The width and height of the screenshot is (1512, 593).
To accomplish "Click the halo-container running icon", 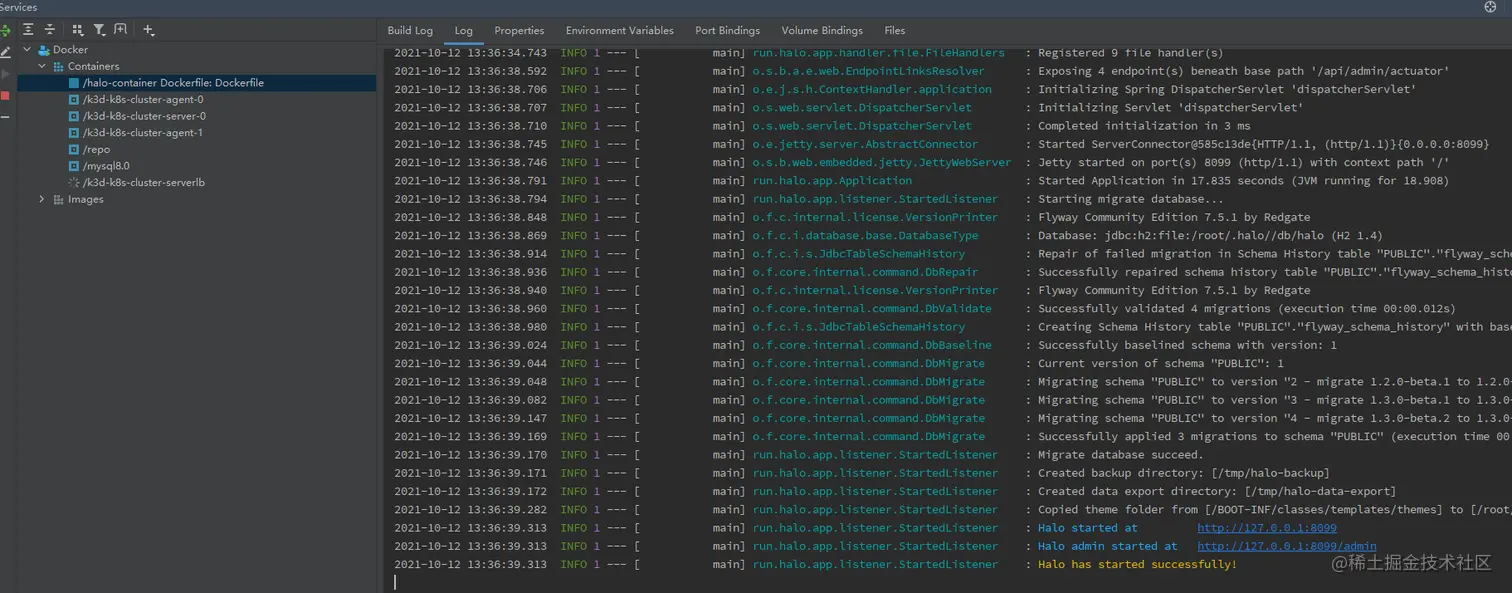I will 73,83.
